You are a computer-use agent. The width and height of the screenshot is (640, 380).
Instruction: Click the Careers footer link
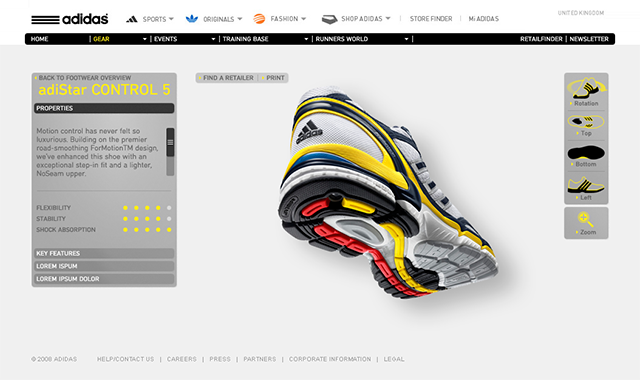click(x=182, y=359)
